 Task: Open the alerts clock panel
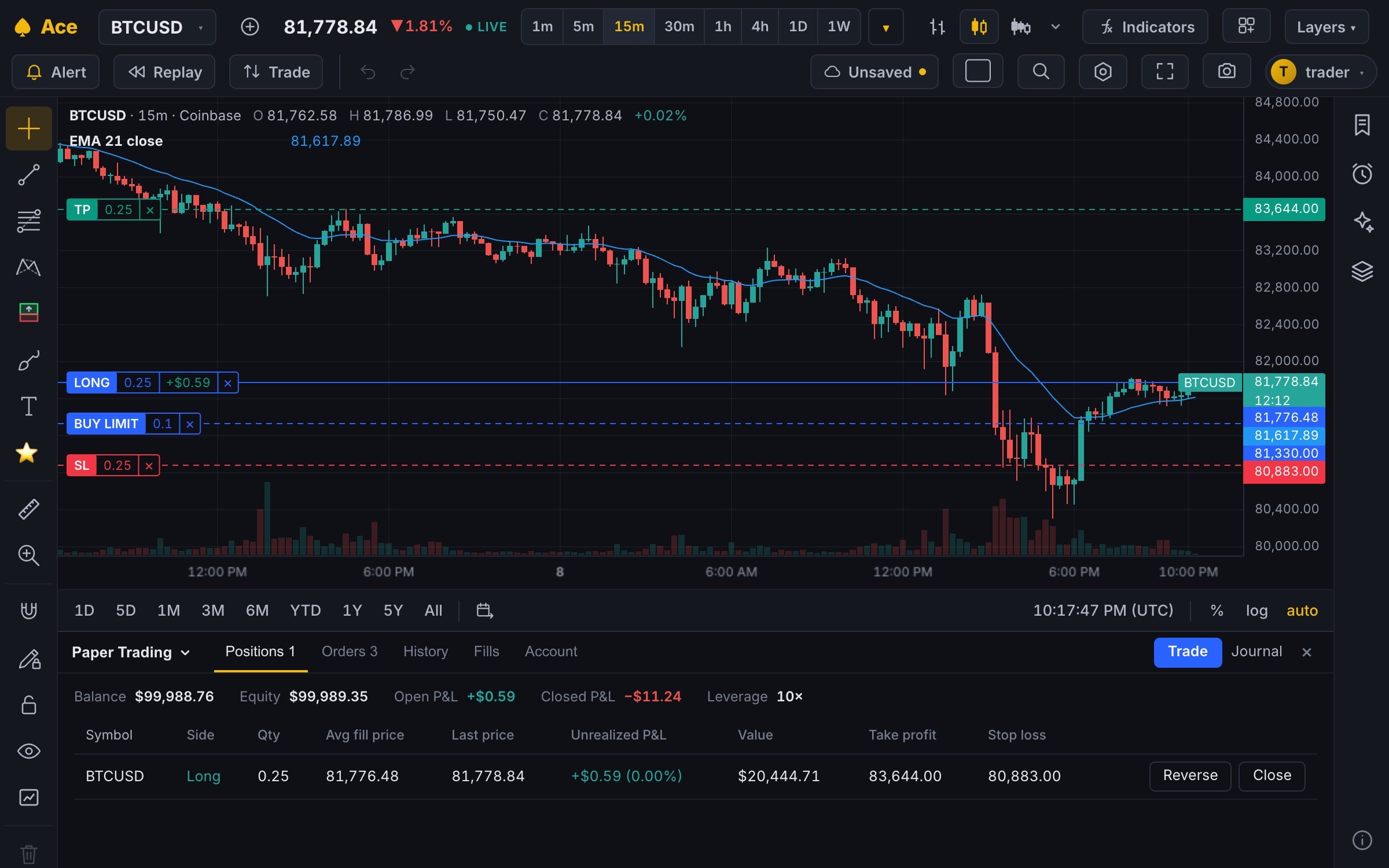pyautogui.click(x=1362, y=174)
